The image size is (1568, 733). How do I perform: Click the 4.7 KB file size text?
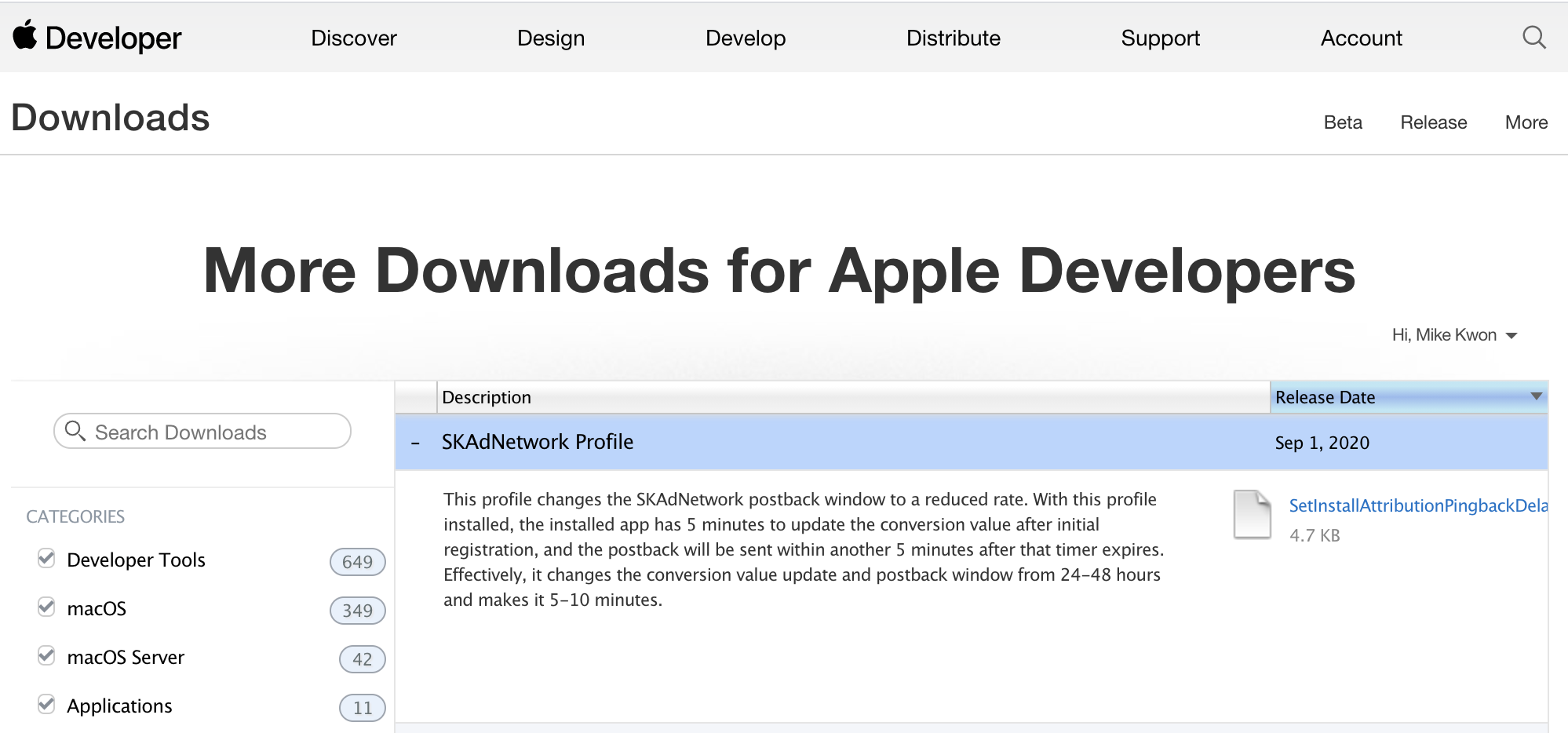(x=1315, y=535)
